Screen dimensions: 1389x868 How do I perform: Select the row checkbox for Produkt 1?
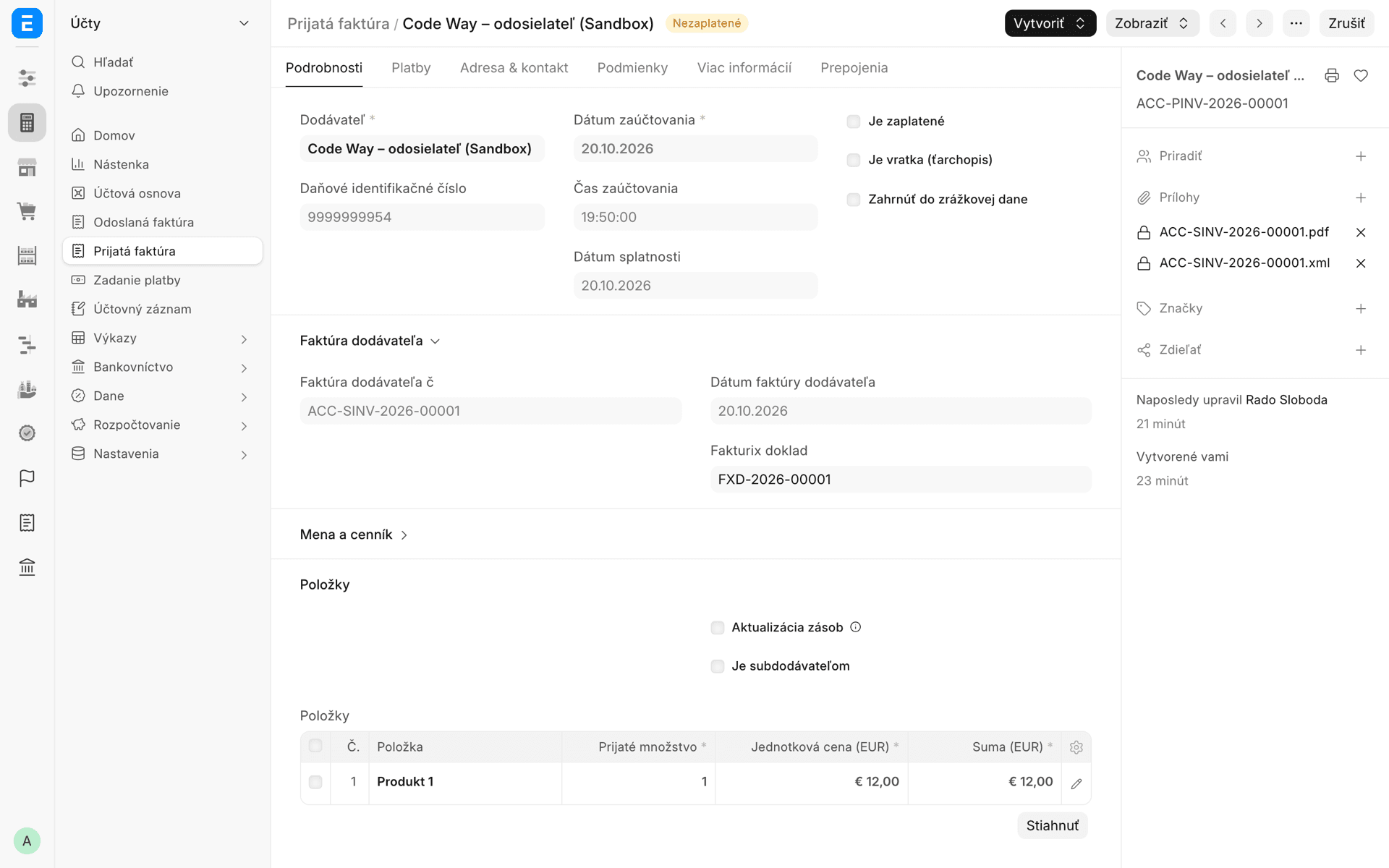pos(315,782)
